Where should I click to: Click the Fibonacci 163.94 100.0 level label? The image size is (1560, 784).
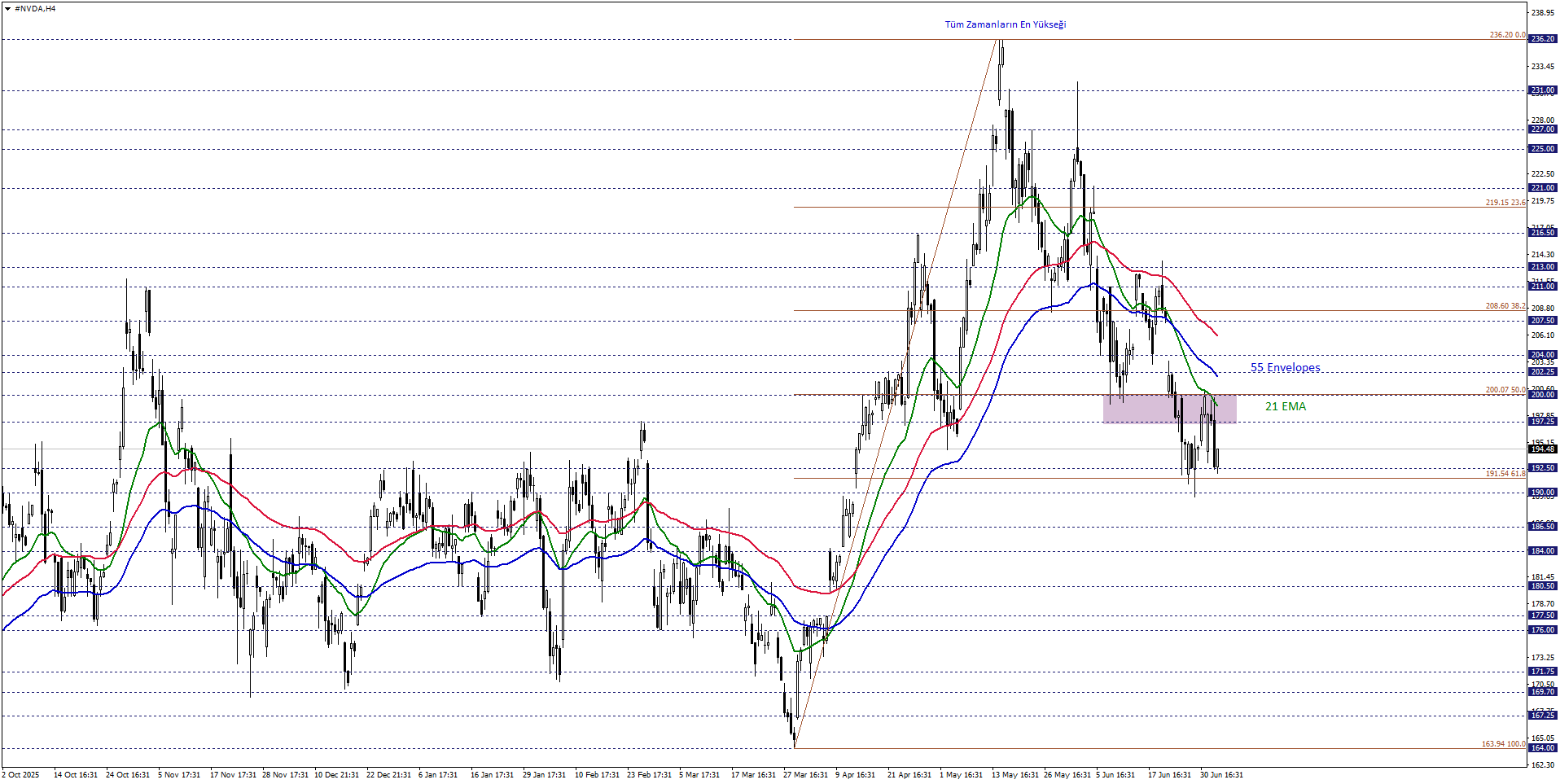coord(1503,744)
